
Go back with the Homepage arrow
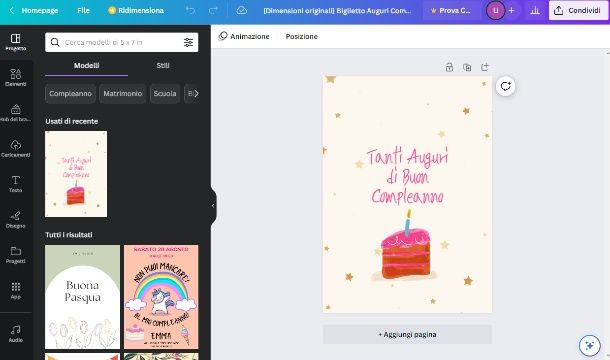(12, 11)
